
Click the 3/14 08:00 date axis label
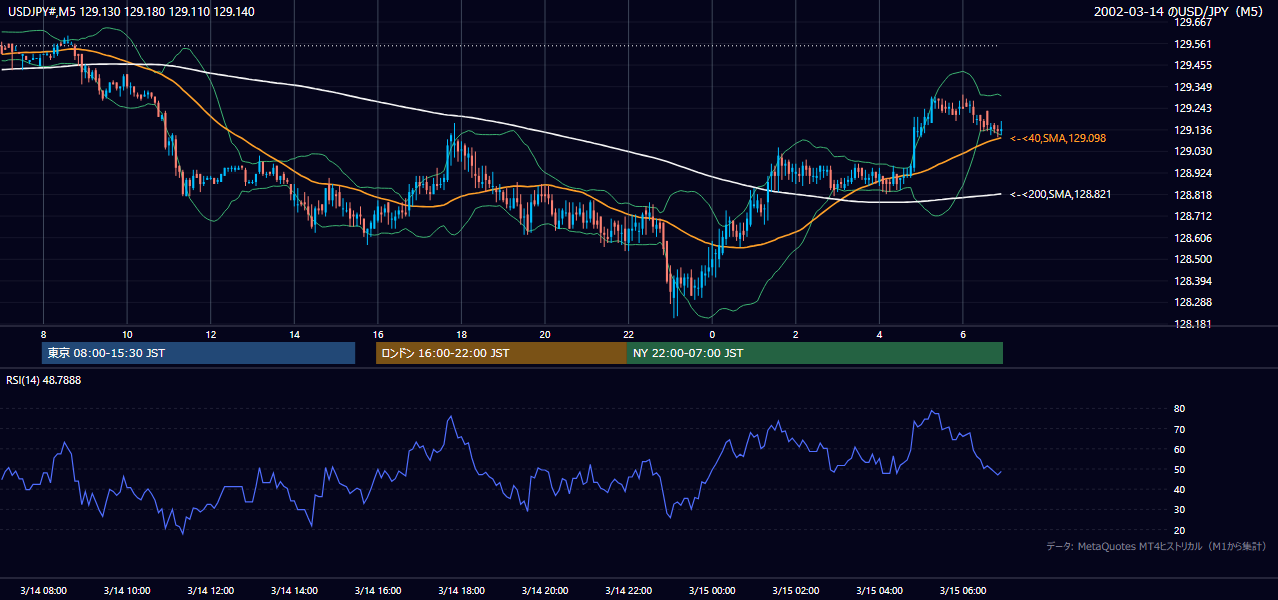tap(43, 591)
